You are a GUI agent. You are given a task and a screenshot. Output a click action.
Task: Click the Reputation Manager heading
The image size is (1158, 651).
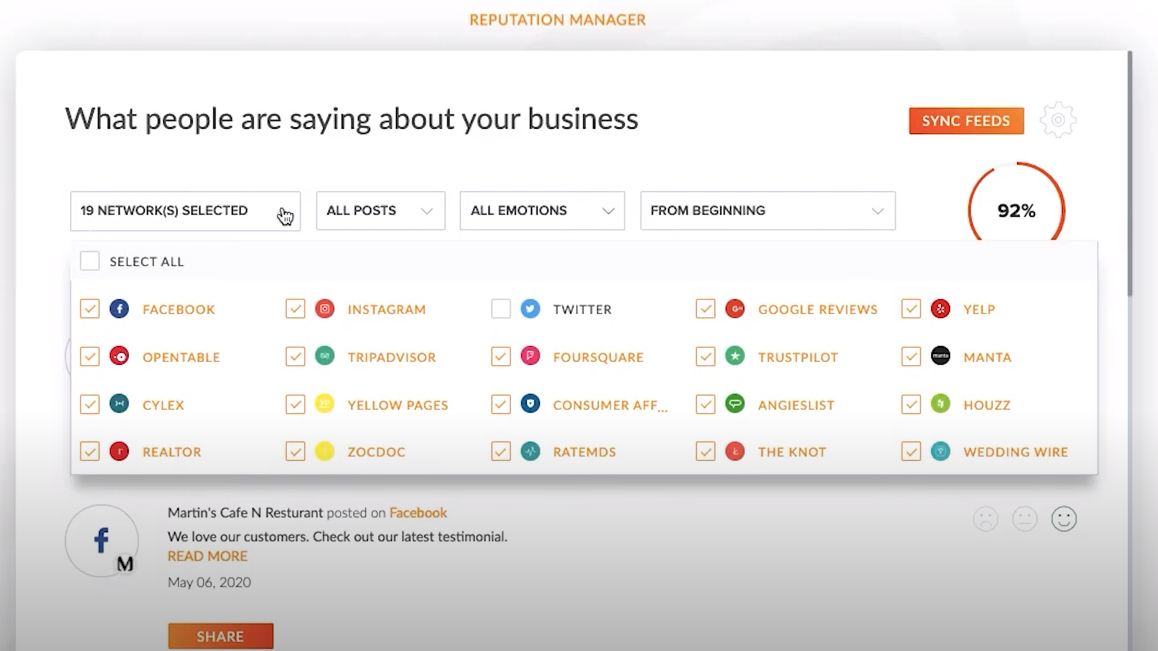click(558, 20)
